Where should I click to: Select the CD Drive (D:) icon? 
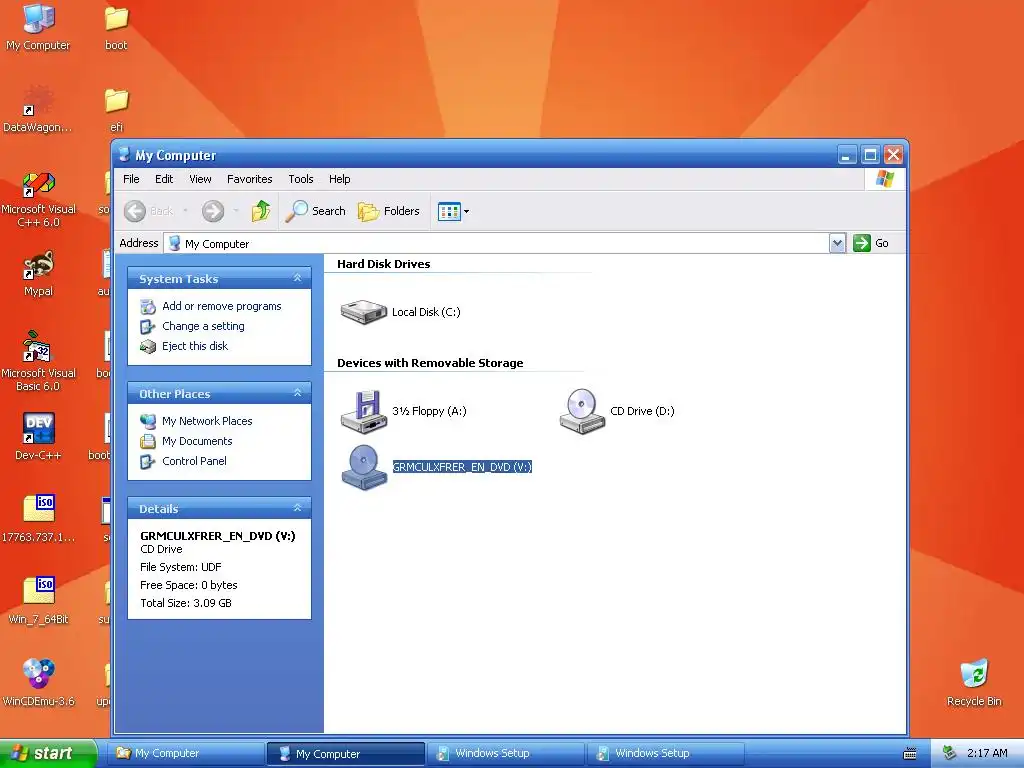click(x=582, y=411)
